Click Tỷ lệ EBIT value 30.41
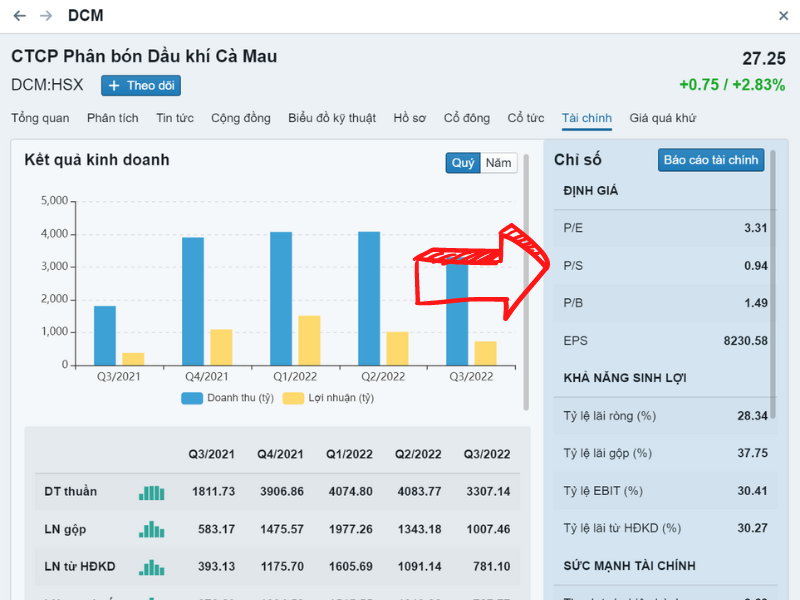The height and width of the screenshot is (600, 800). tap(752, 491)
